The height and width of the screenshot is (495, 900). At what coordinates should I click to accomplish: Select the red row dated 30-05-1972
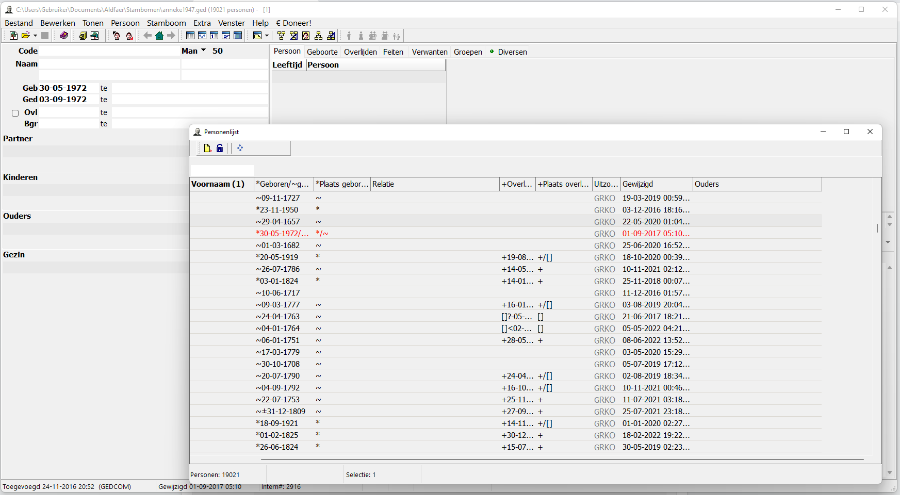click(x=400, y=232)
